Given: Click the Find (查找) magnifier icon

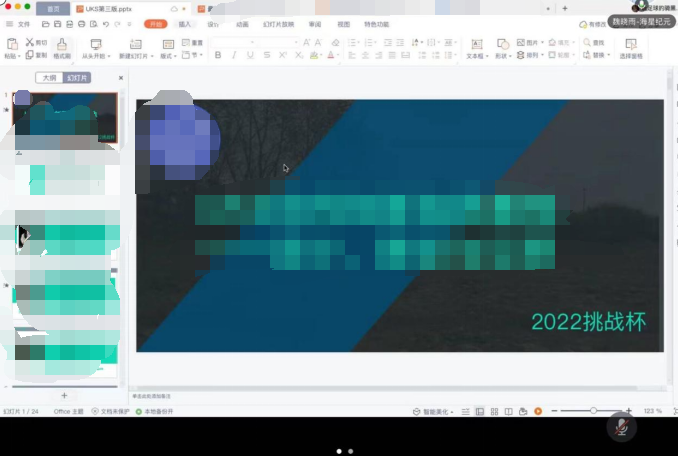Looking at the screenshot, I should pos(587,43).
